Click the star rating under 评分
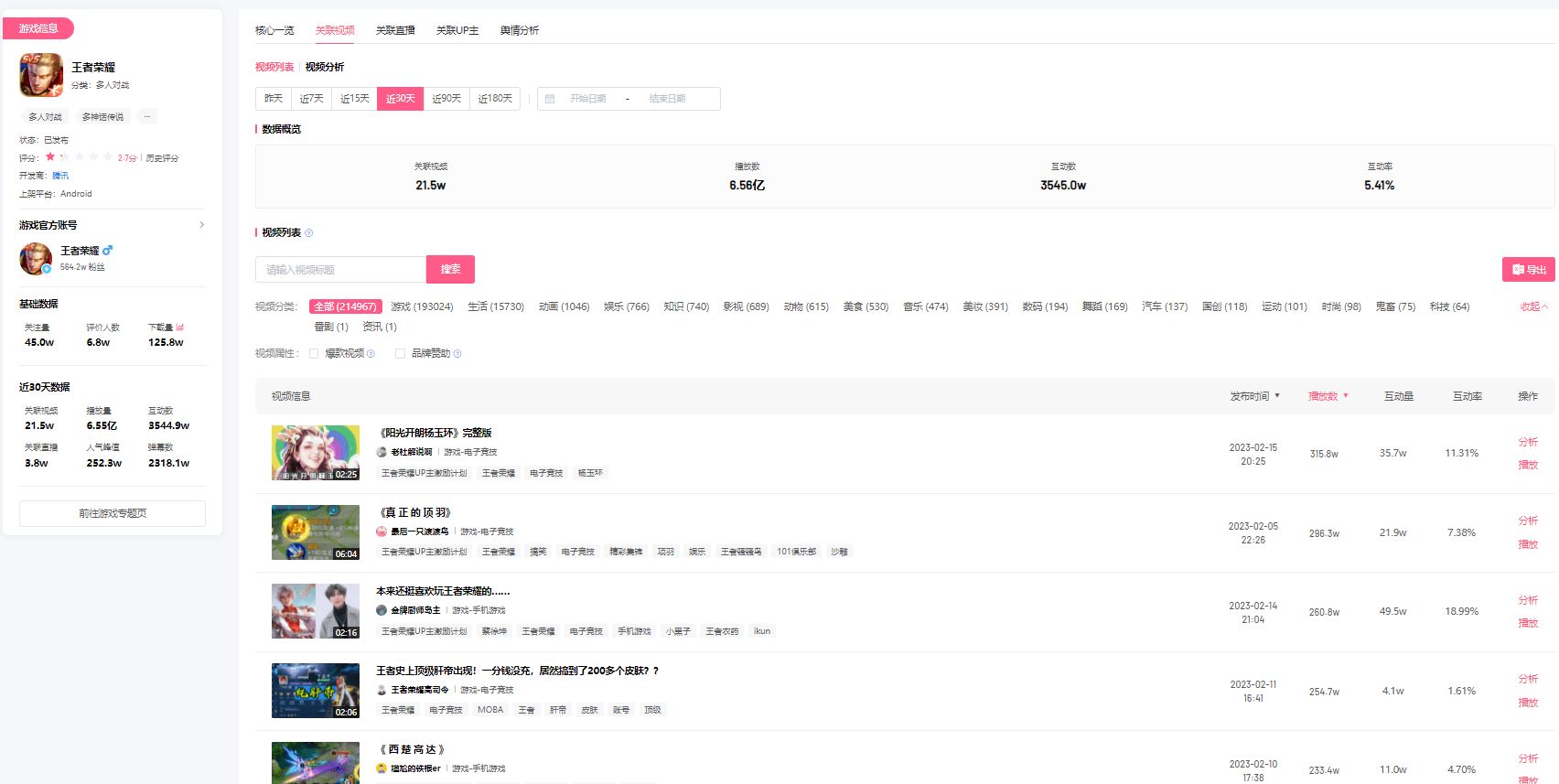 click(x=79, y=157)
